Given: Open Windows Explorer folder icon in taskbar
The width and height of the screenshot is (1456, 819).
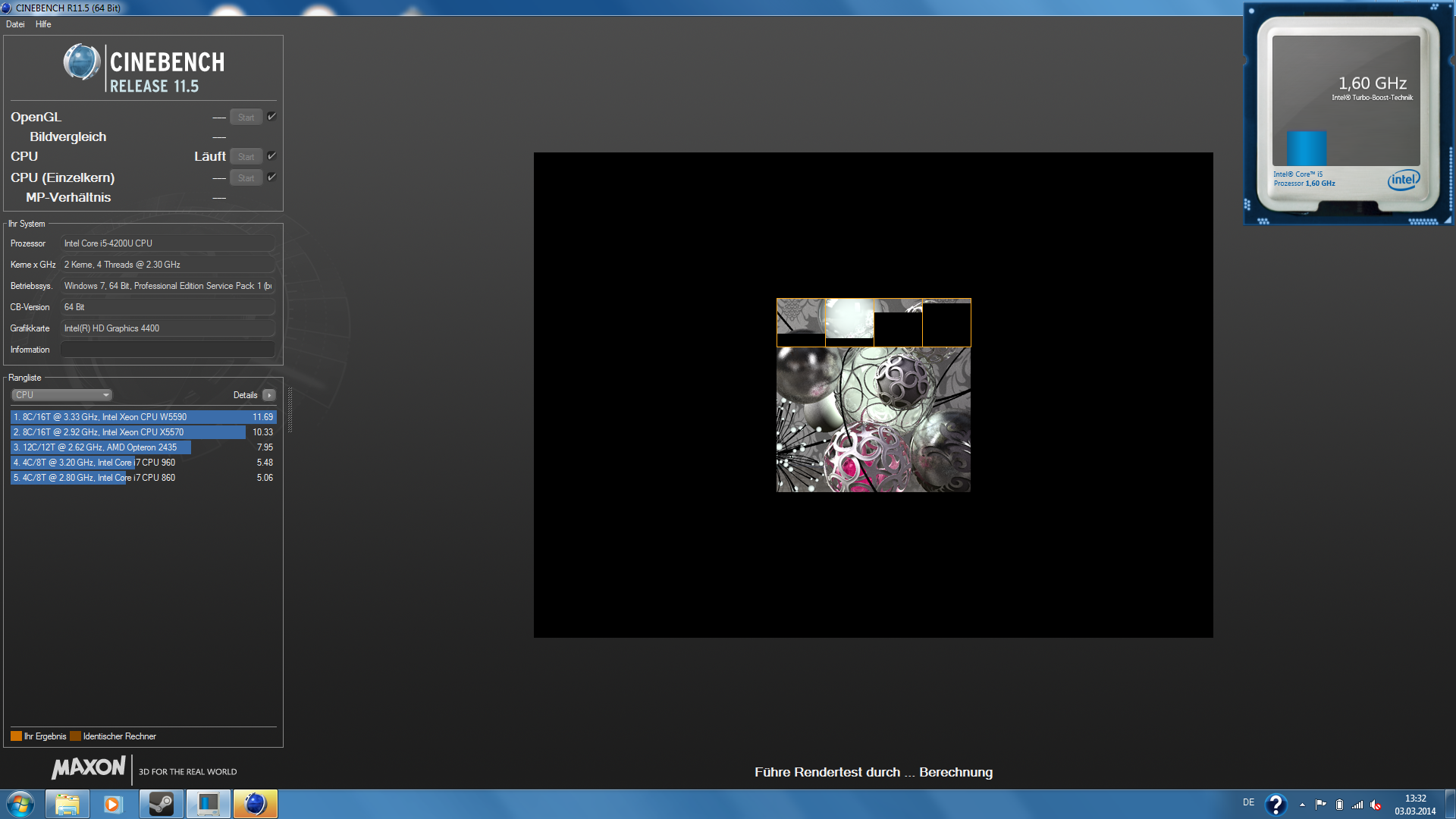Looking at the screenshot, I should (x=67, y=804).
